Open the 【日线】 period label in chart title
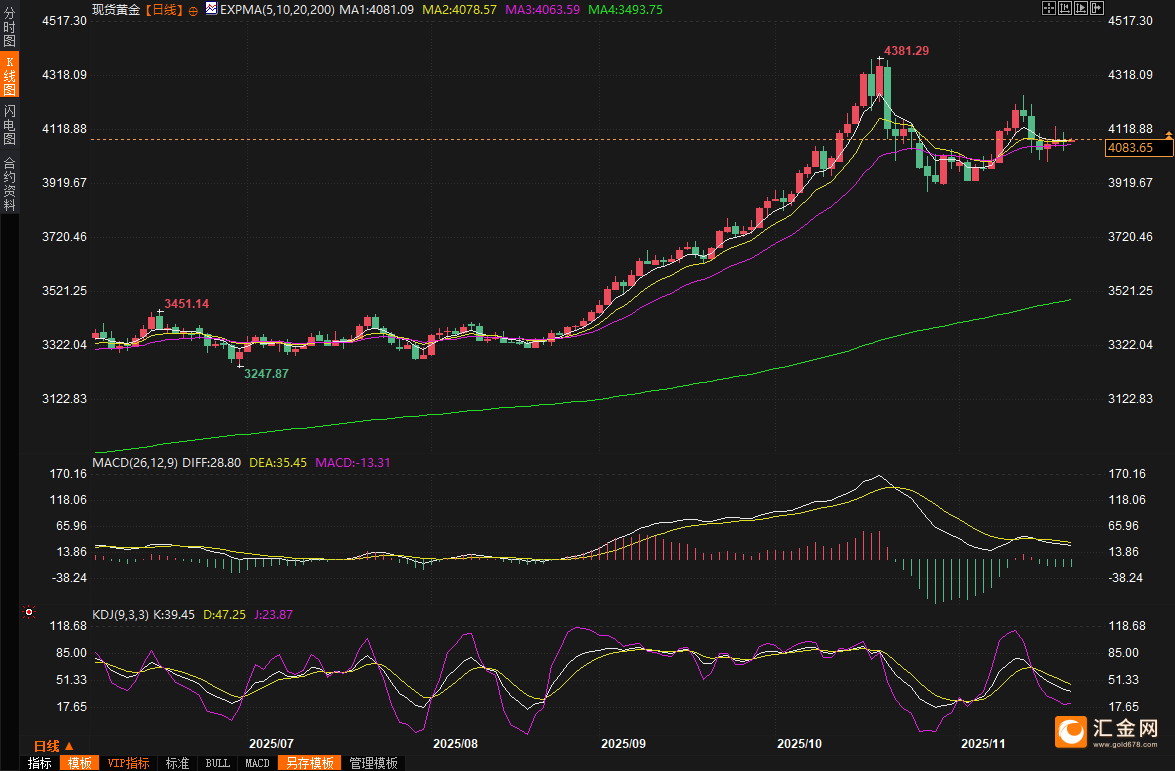1175x771 pixels. point(164,9)
